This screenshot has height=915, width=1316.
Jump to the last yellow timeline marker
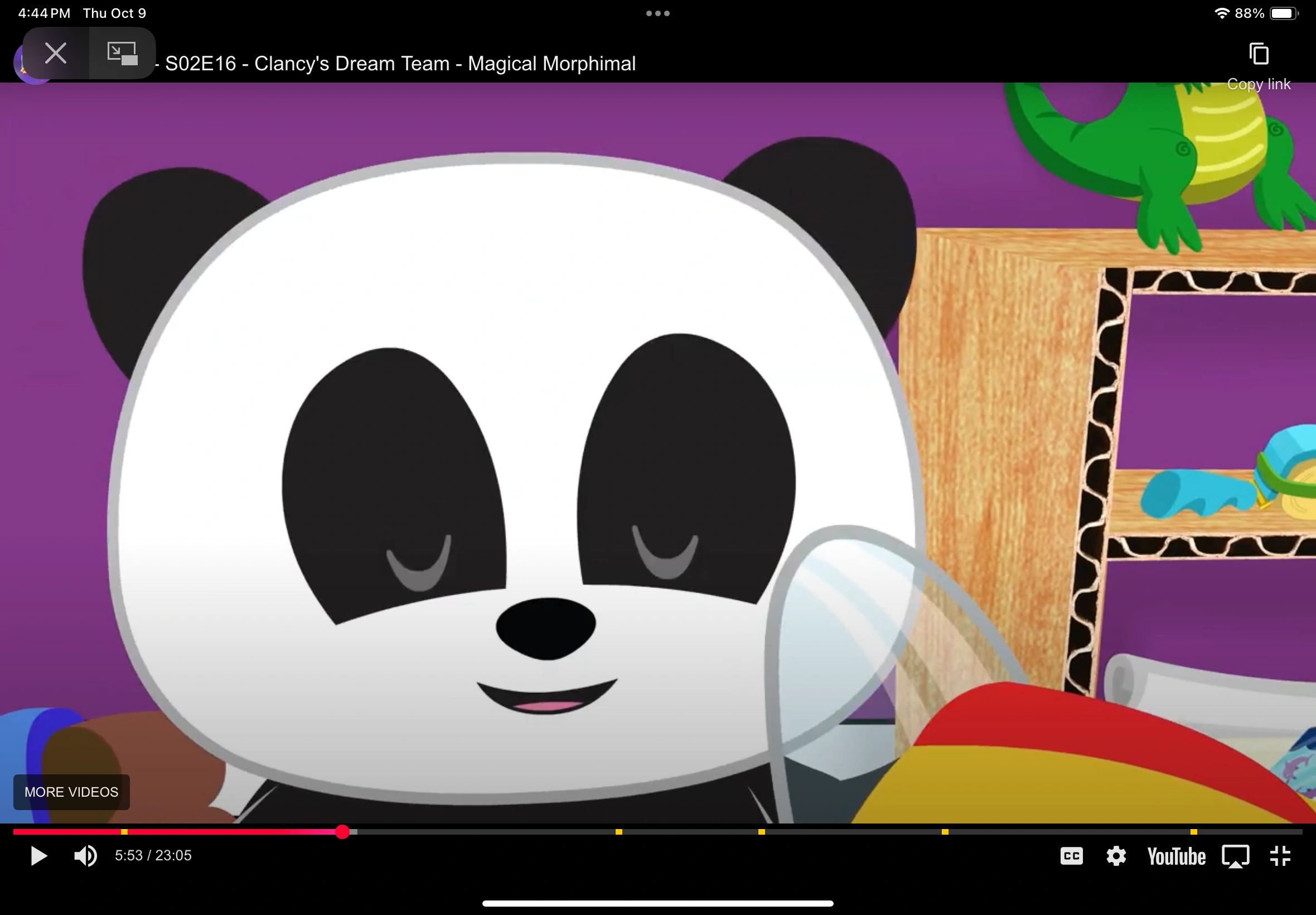coord(1193,832)
